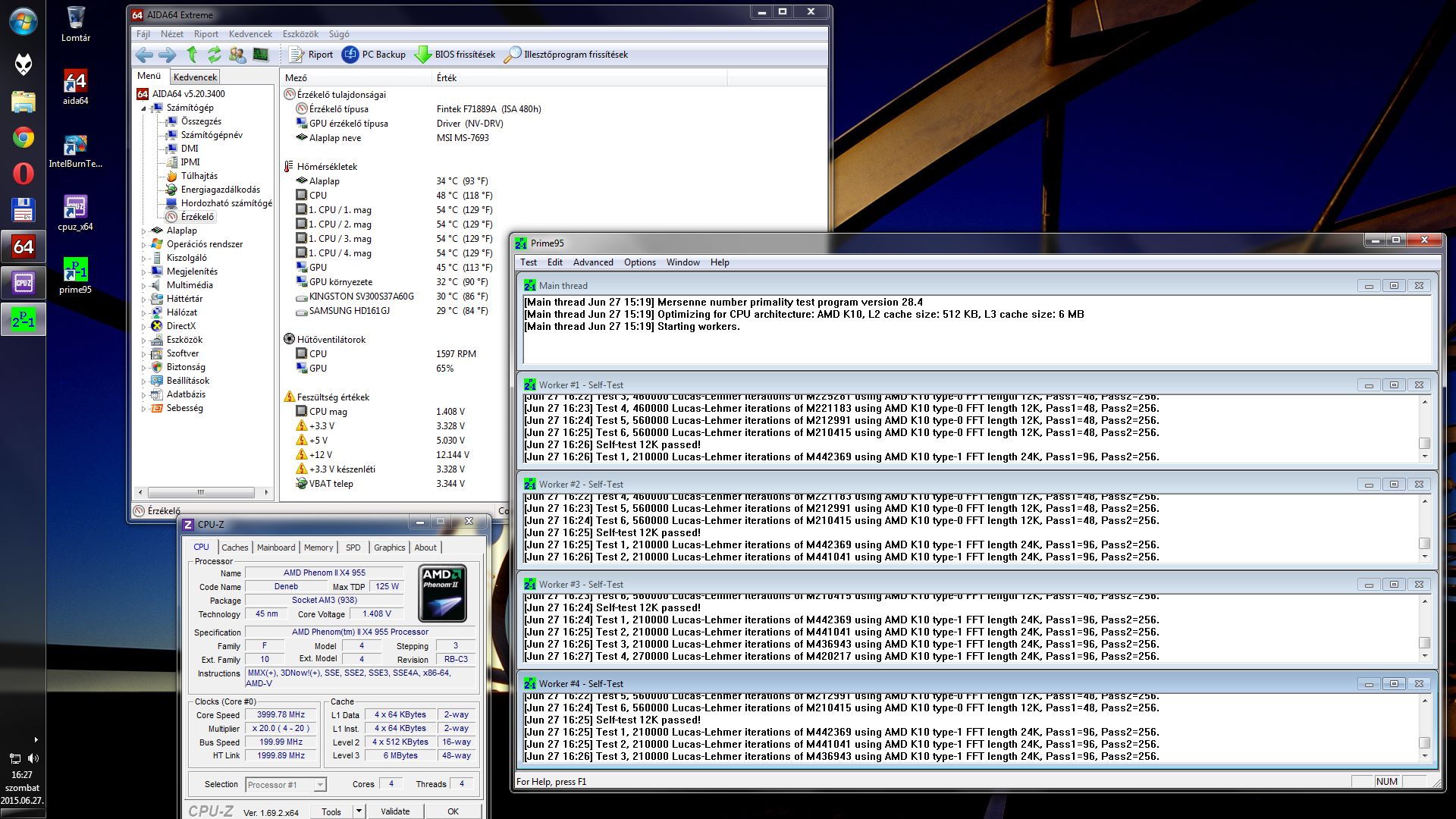1456x819 pixels.
Task: Open the Lomtár recycle bin desktop icon
Action: pos(76,24)
